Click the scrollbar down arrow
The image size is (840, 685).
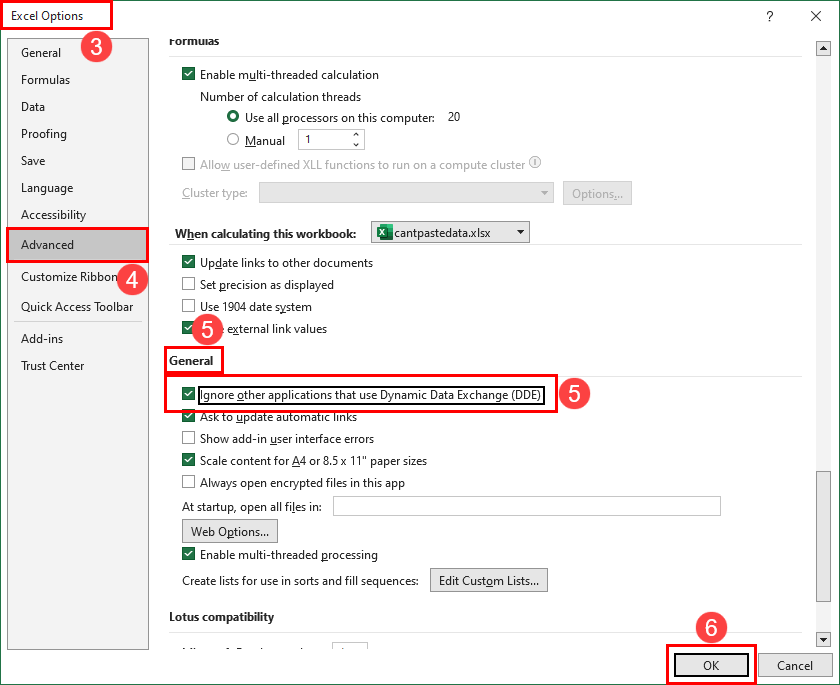(823, 639)
